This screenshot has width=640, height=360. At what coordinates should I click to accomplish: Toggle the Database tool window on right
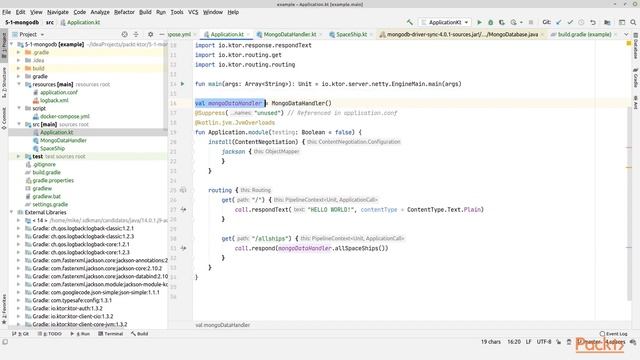(636, 46)
